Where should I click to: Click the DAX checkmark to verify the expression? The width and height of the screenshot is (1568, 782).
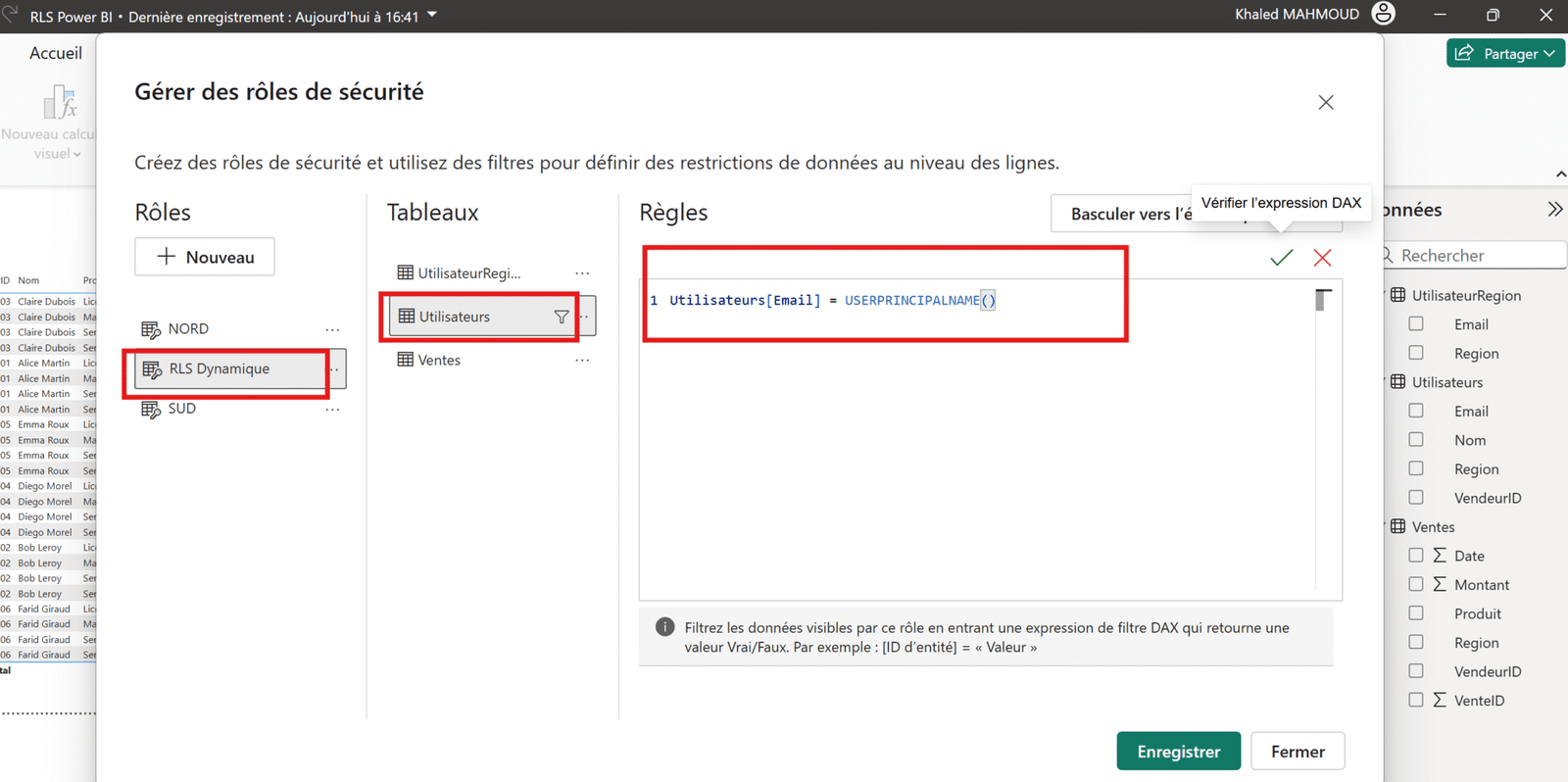(1281, 258)
